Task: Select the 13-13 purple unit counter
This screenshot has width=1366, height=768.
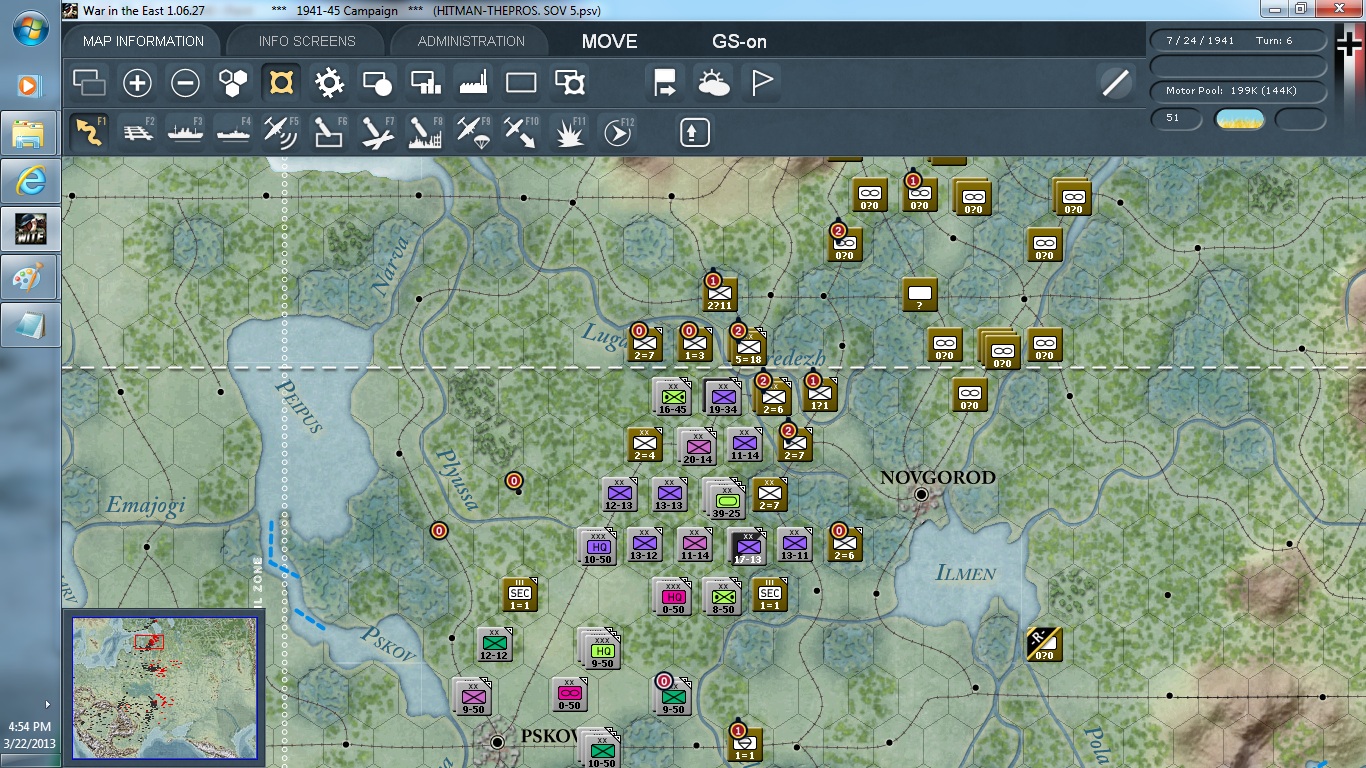Action: coord(669,496)
